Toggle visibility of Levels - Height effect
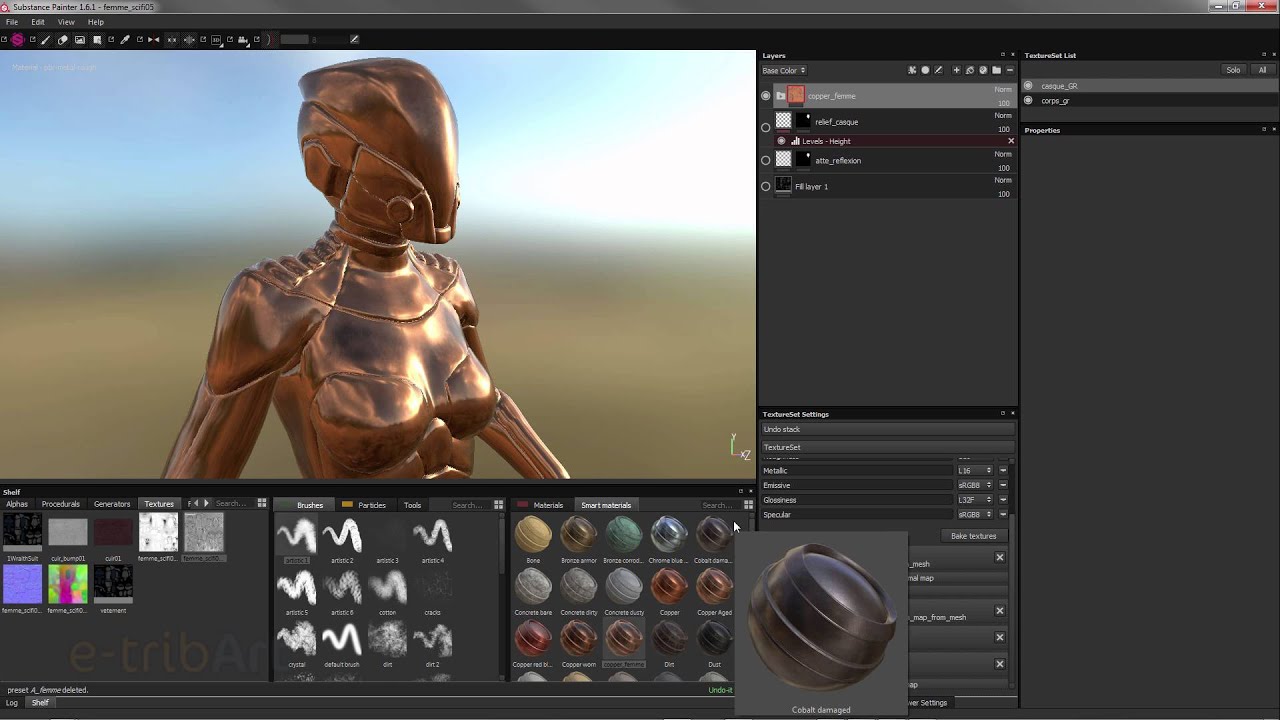The height and width of the screenshot is (720, 1280). (x=782, y=141)
